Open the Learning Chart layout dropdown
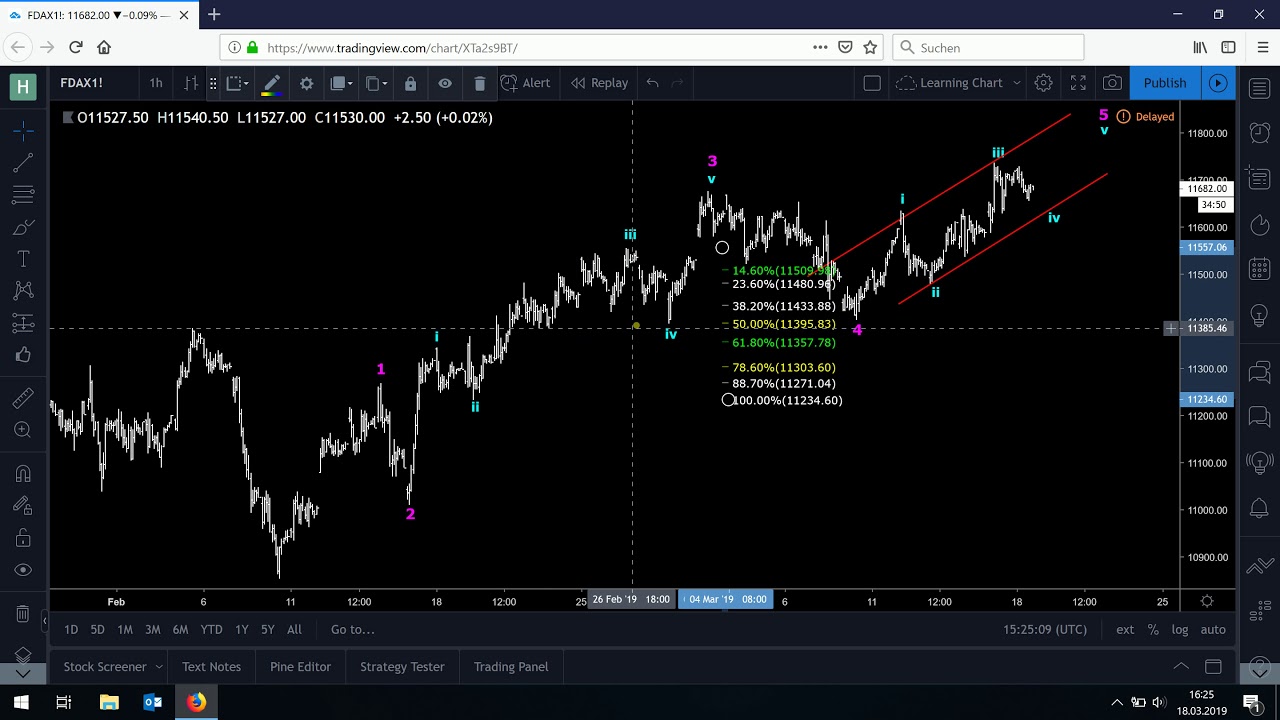 [x=958, y=83]
